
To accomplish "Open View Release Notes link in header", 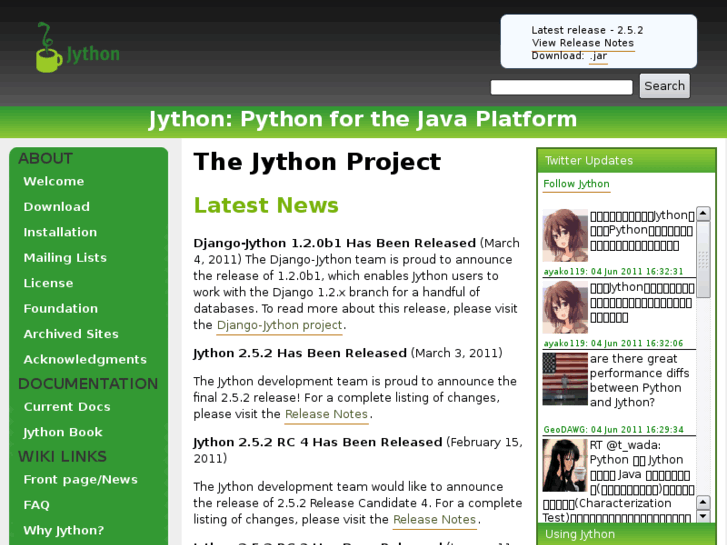I will (x=583, y=43).
